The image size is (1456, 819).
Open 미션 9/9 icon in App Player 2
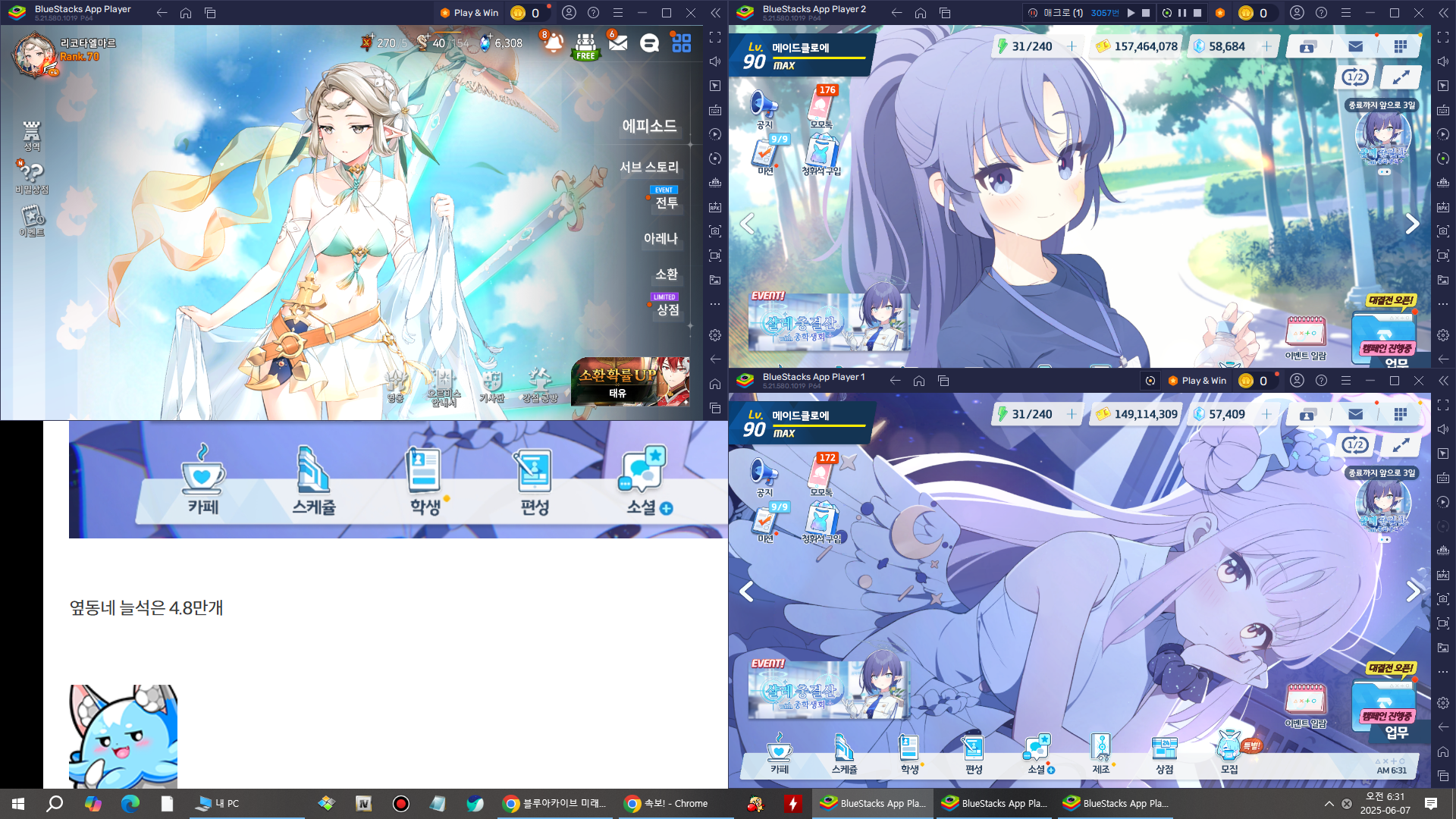pos(765,155)
